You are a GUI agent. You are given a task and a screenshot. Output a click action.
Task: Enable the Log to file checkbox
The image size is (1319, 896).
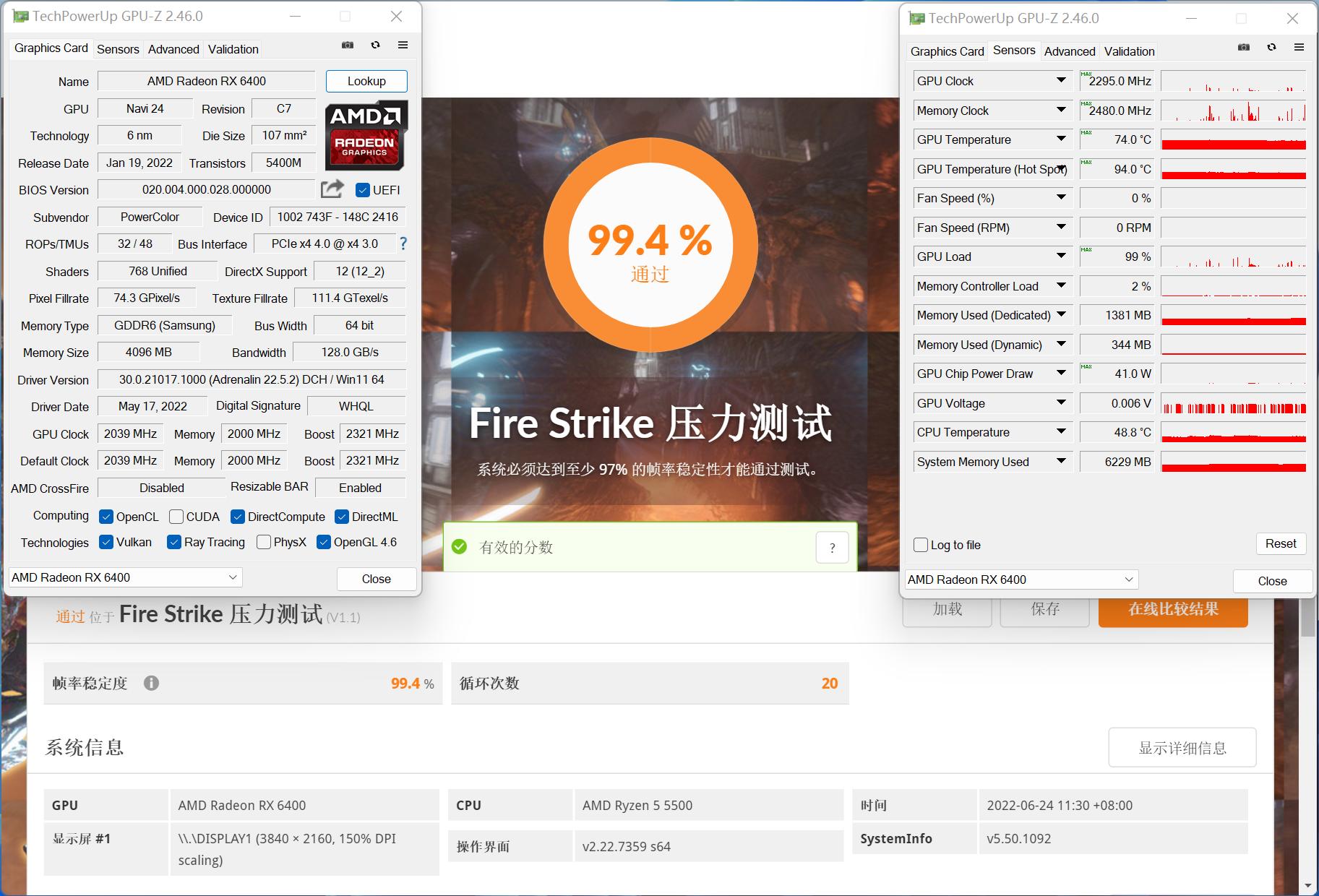[x=920, y=544]
